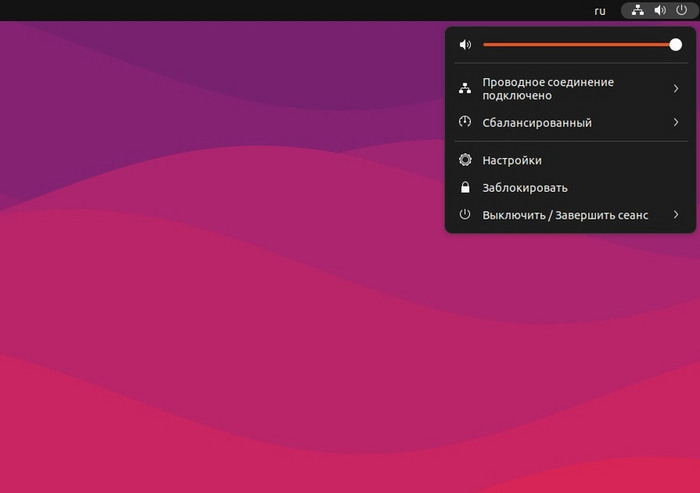Choose Заблокировать to lock the screen
700x493 pixels.
(524, 187)
